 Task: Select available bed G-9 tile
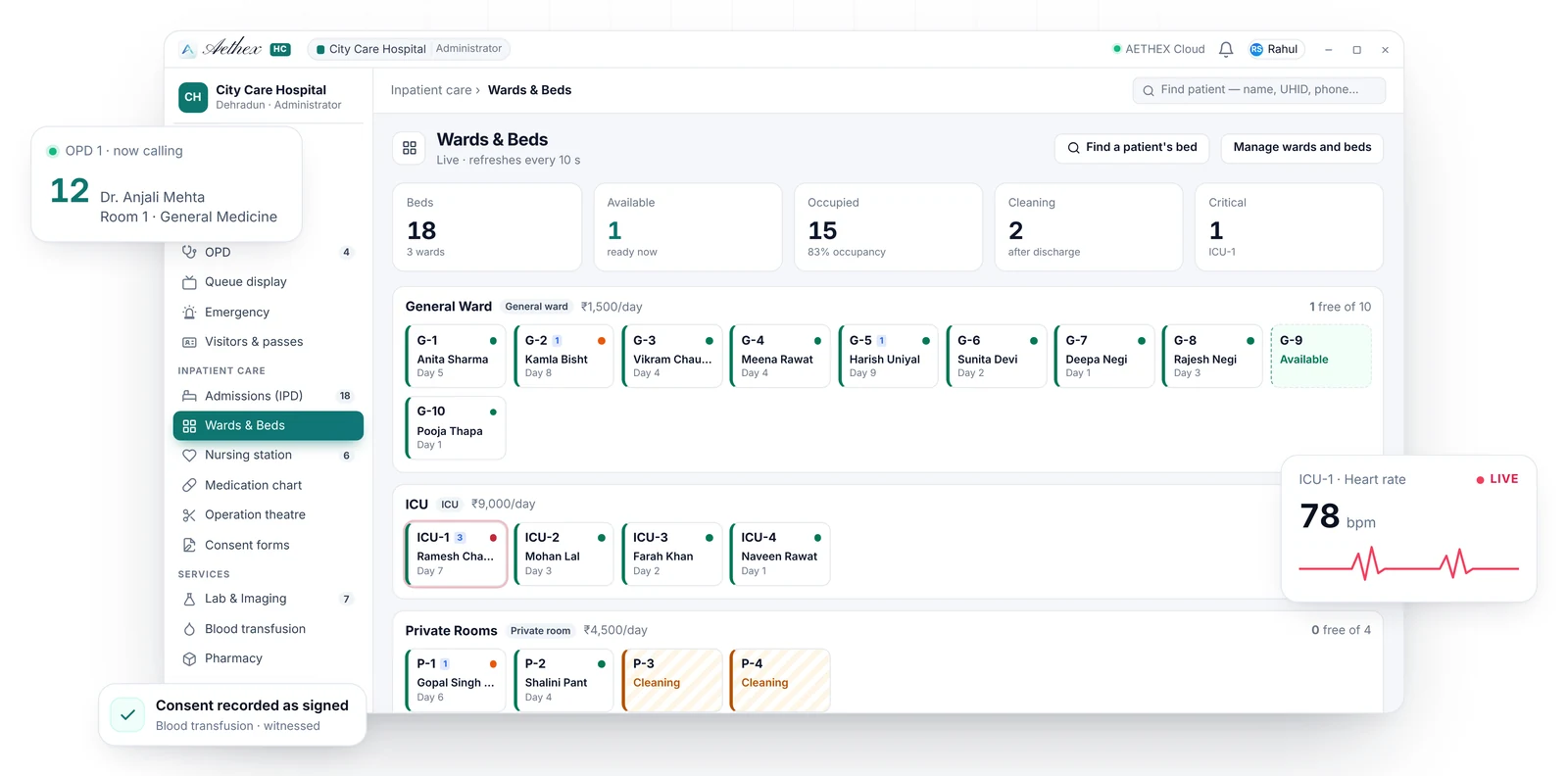[1320, 357]
